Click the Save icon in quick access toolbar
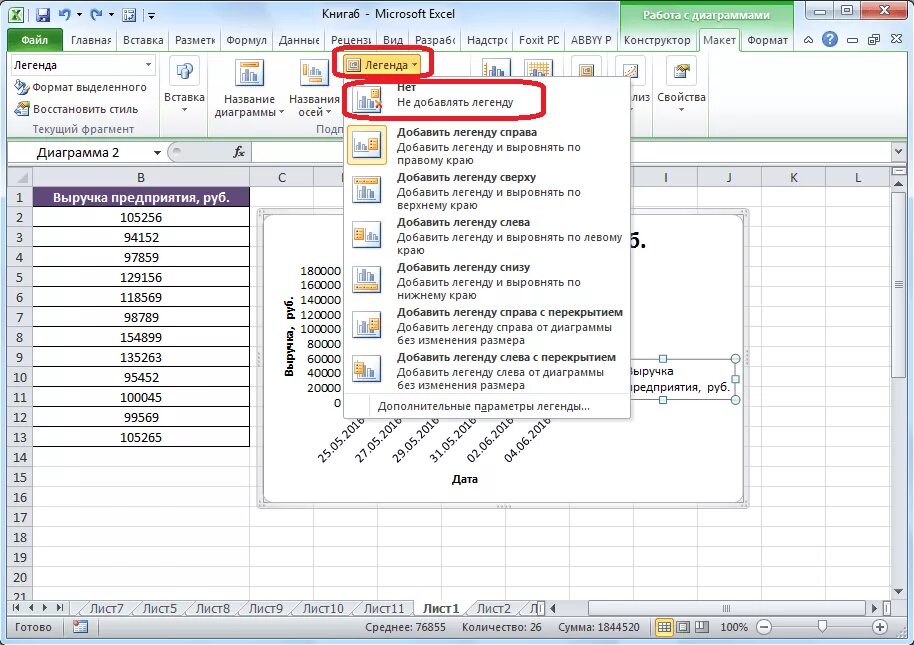 [x=43, y=15]
